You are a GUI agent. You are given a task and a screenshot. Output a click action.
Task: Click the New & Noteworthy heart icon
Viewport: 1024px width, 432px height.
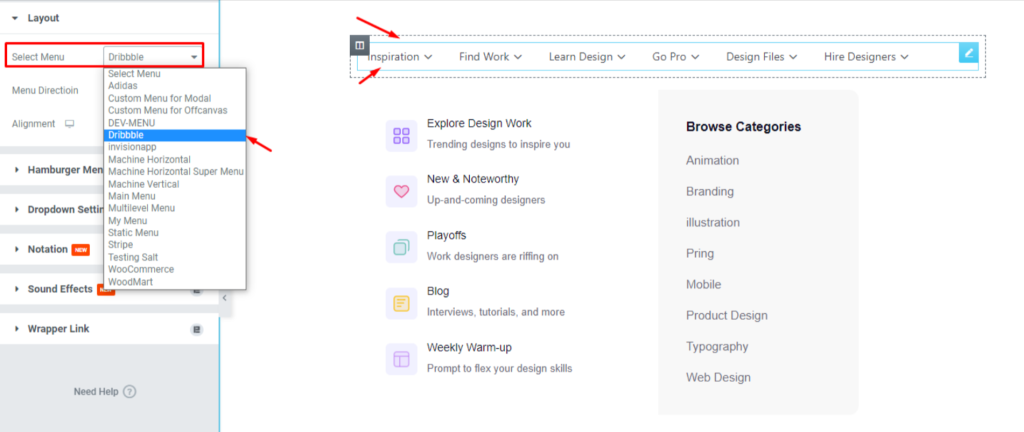(x=401, y=191)
